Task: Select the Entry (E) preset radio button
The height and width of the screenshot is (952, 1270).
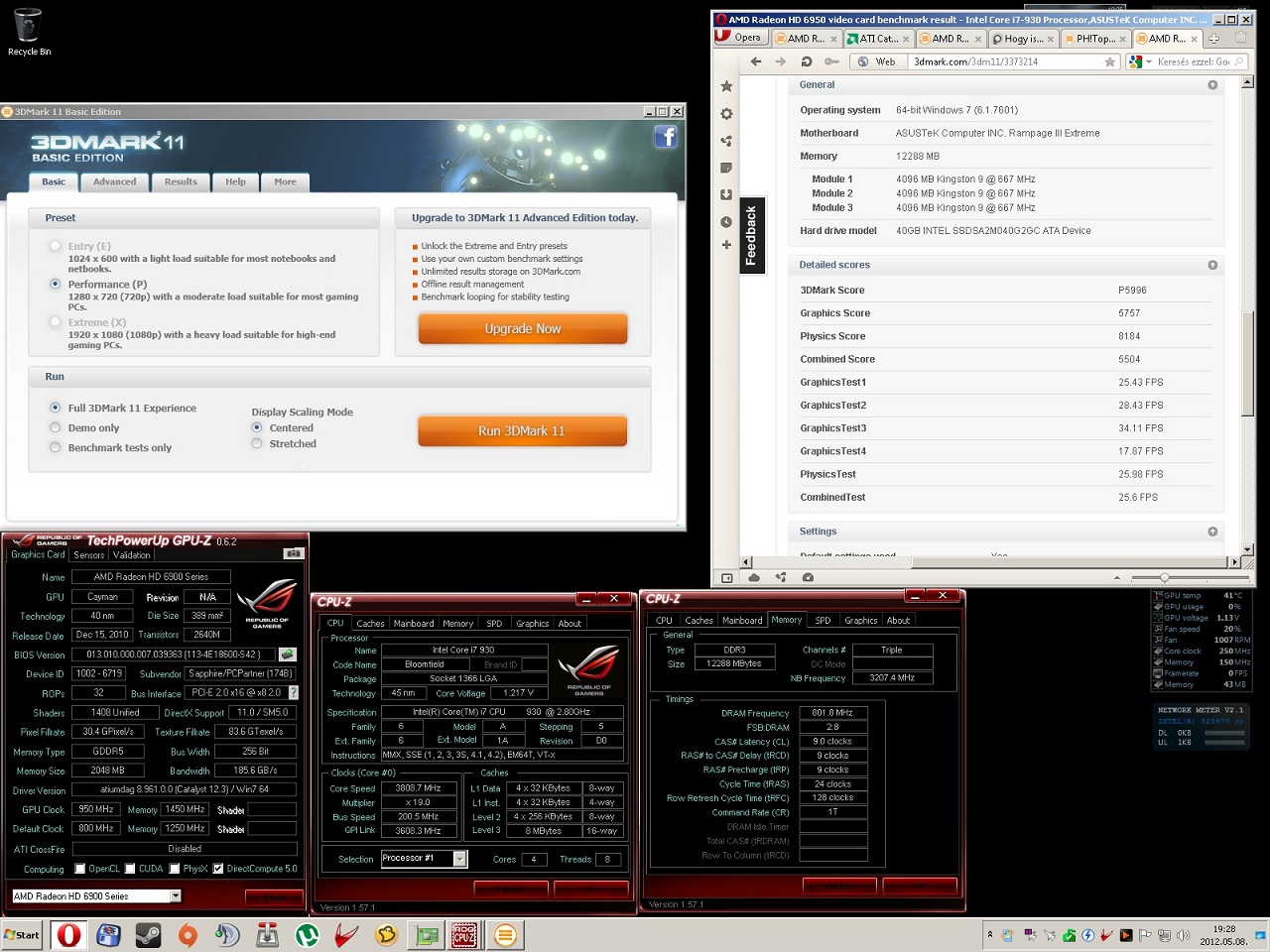Action: tap(56, 246)
